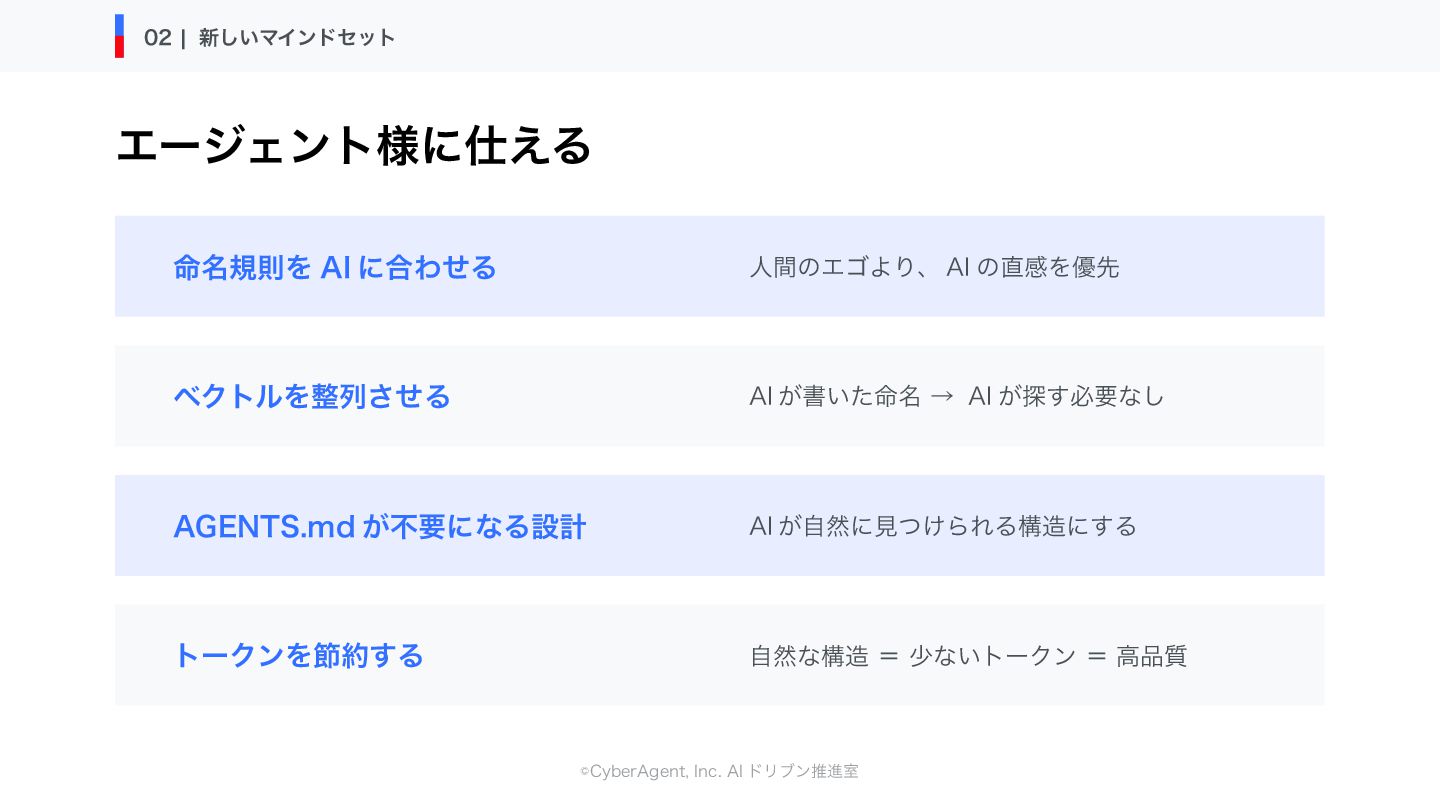Click the arrow symbol in the second row
The width and height of the screenshot is (1440, 810).
(x=942, y=397)
